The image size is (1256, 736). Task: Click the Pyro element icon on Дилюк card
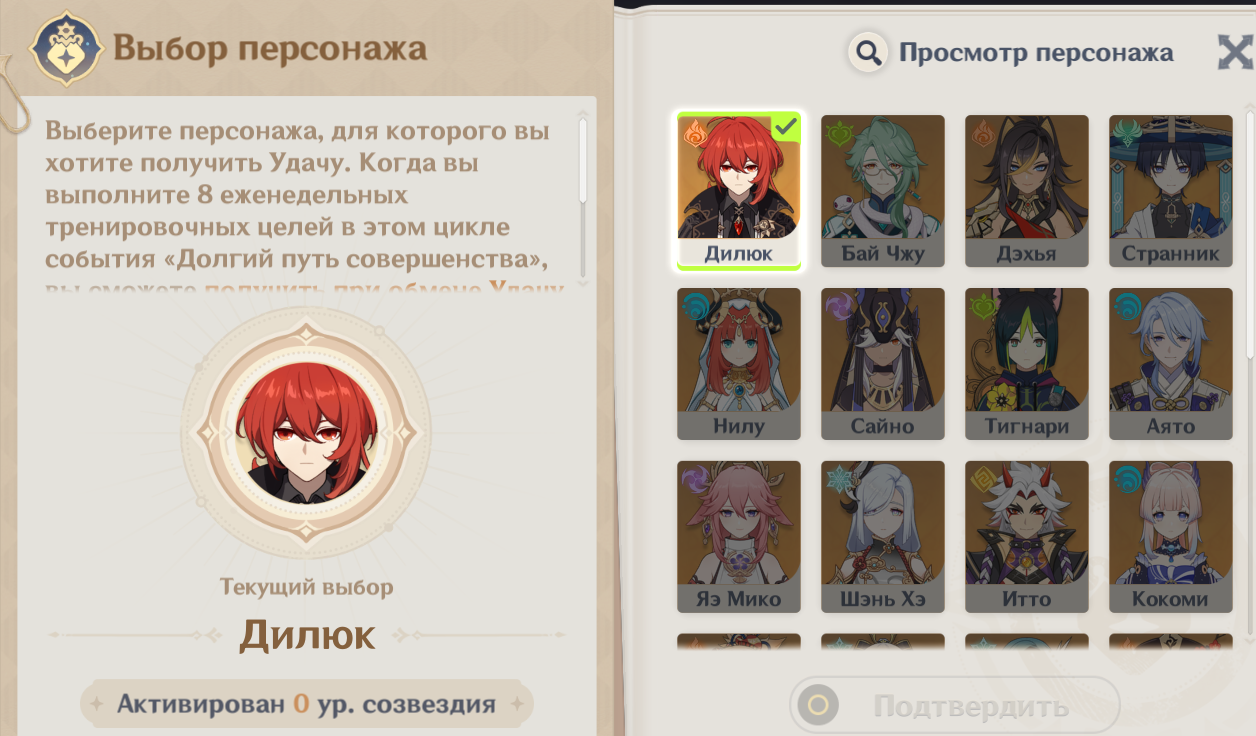point(695,133)
